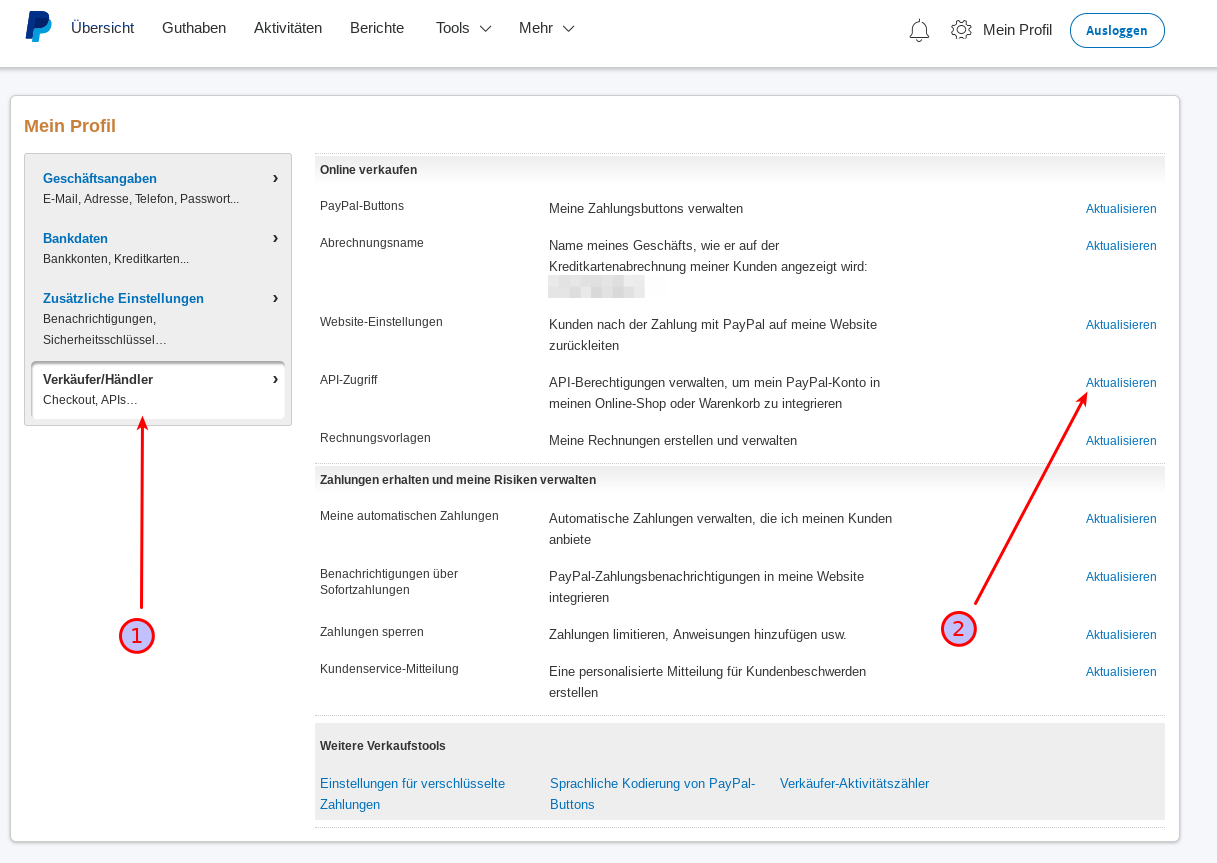Select the Verkäufer/Händler sidebar entry
Viewport: 1217px width, 863px height.
pos(158,390)
